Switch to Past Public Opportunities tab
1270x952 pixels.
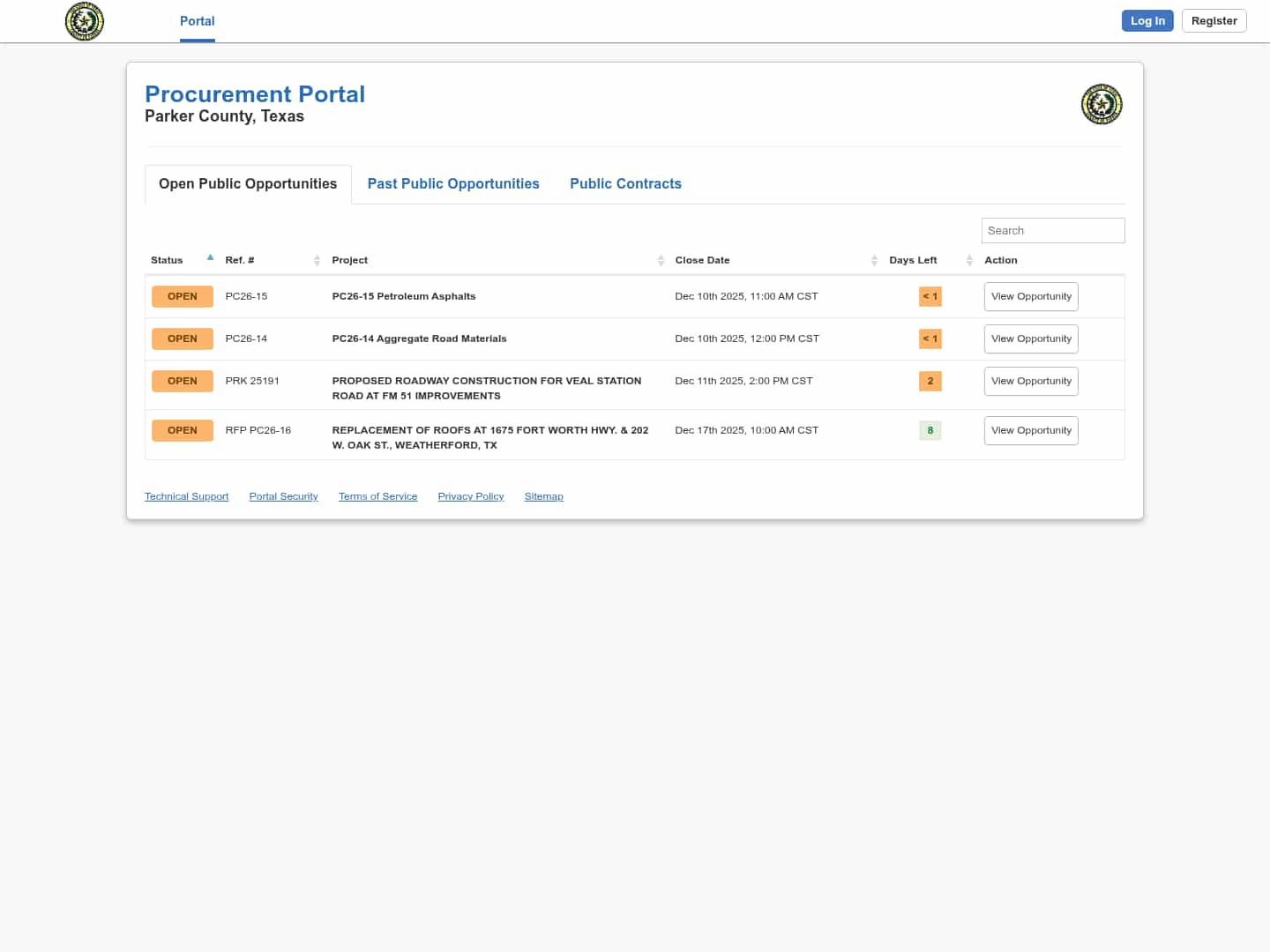tap(453, 183)
